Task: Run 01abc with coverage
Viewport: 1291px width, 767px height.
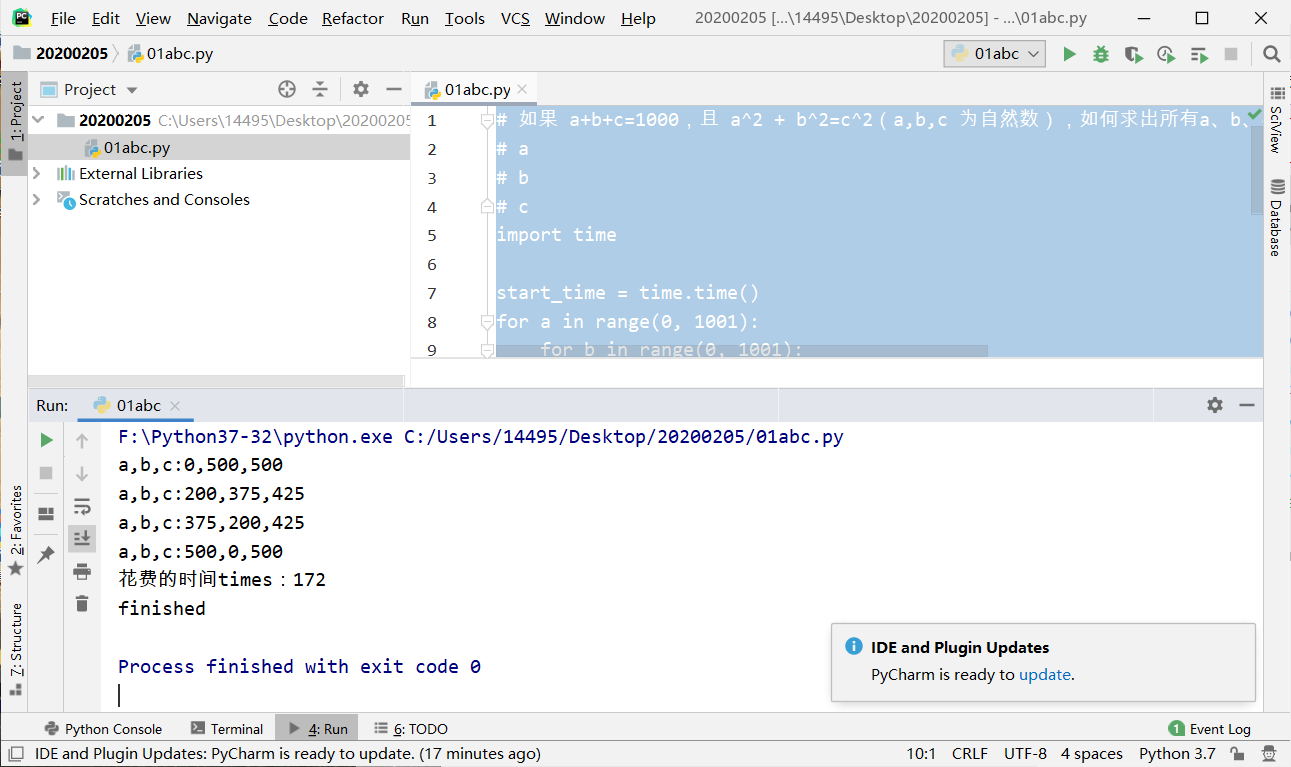Action: (x=1133, y=54)
